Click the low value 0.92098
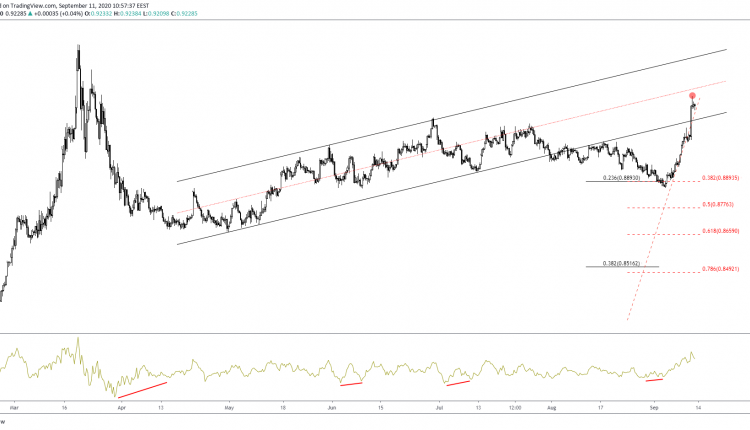This screenshot has width=750, height=430. 158,13
